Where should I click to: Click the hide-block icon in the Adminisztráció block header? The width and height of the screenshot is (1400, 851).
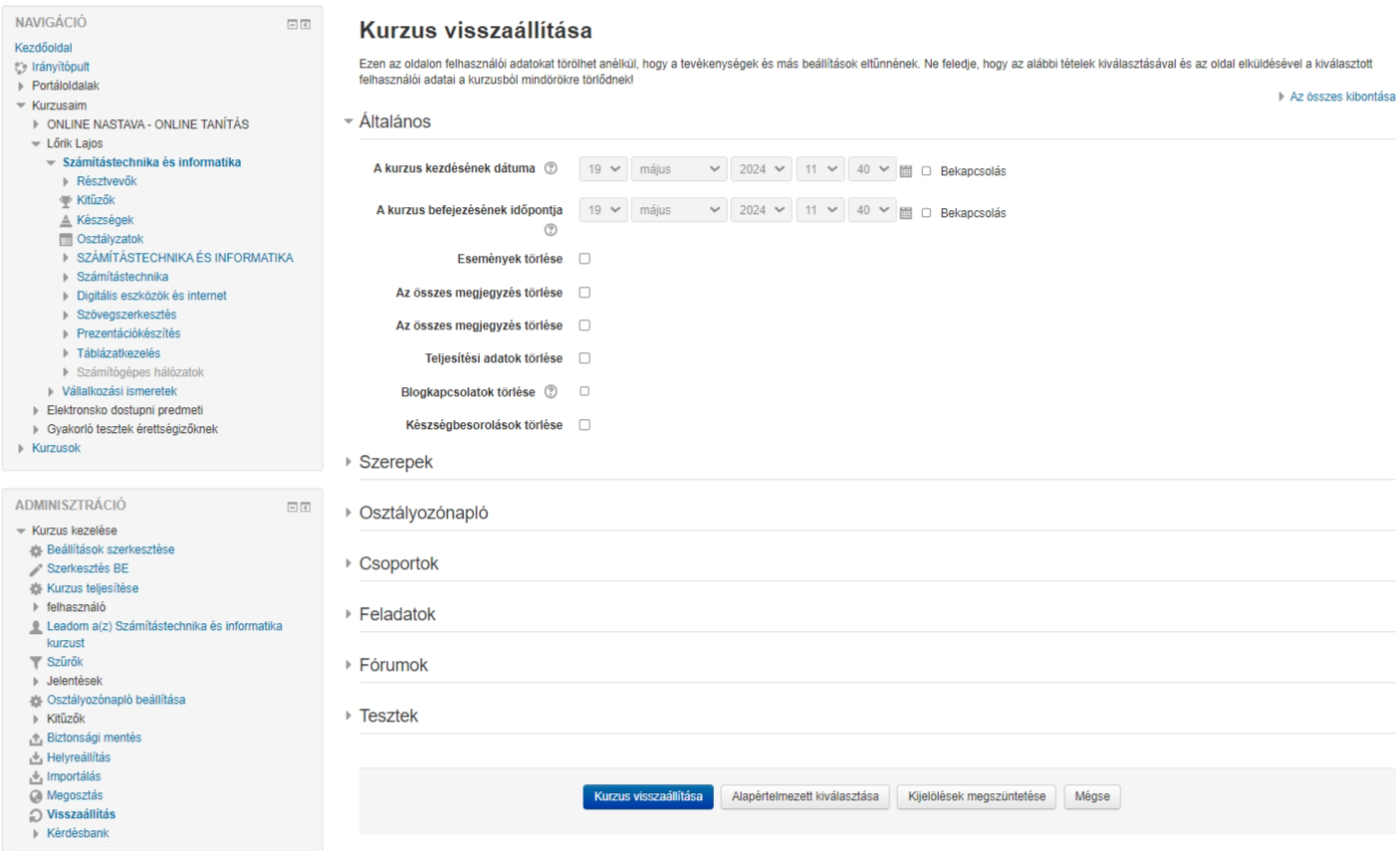coord(292,507)
